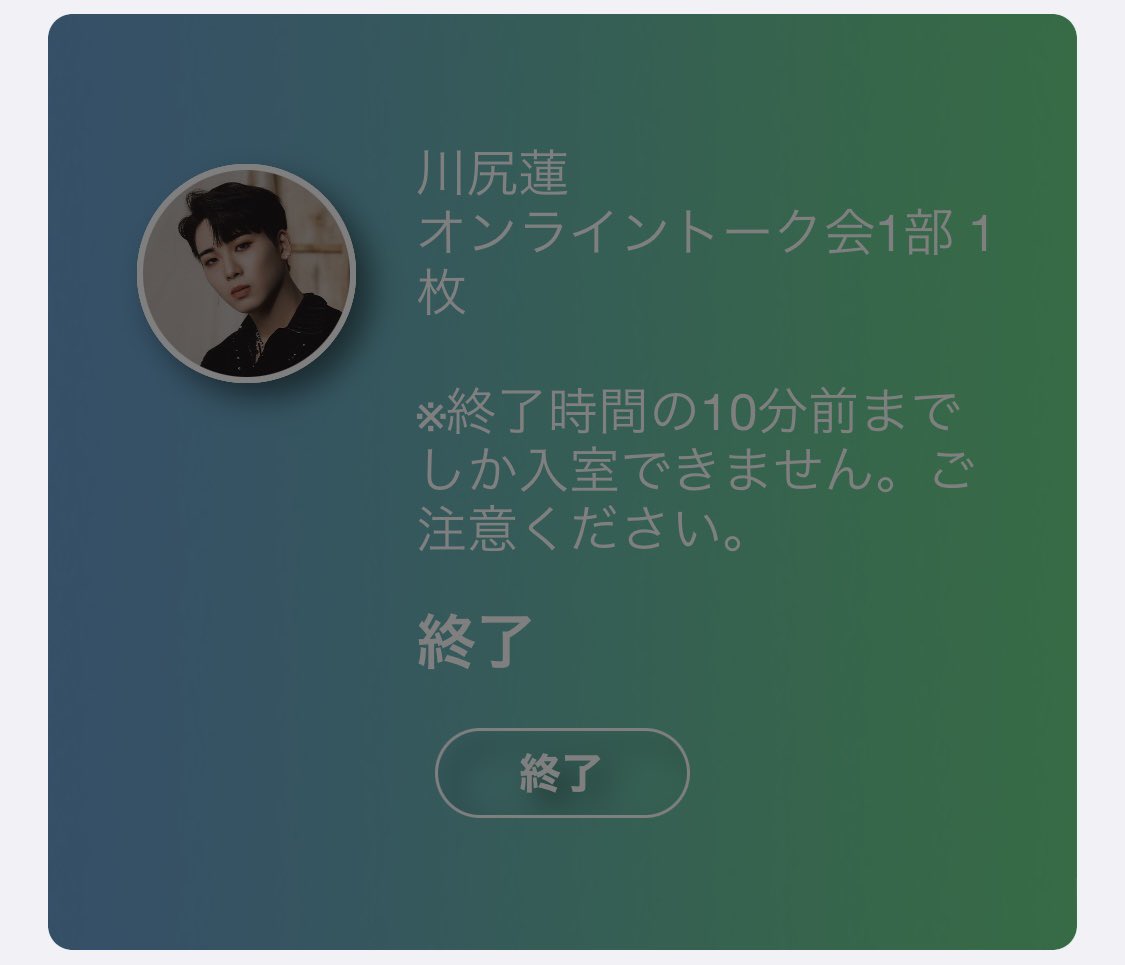Tap the ※ notice marker symbol
Screen dimensions: 1125x965
432,415
